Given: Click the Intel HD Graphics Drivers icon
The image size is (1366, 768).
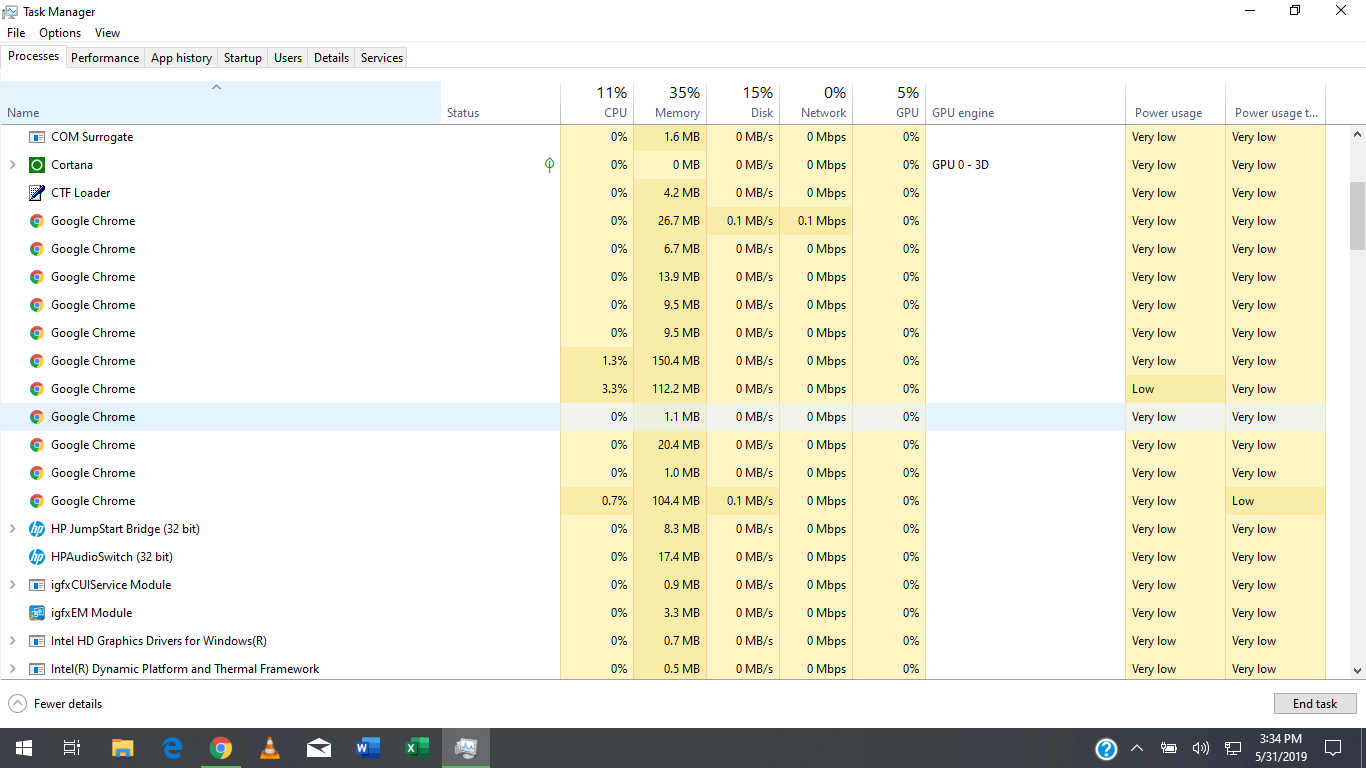Looking at the screenshot, I should (37, 641).
